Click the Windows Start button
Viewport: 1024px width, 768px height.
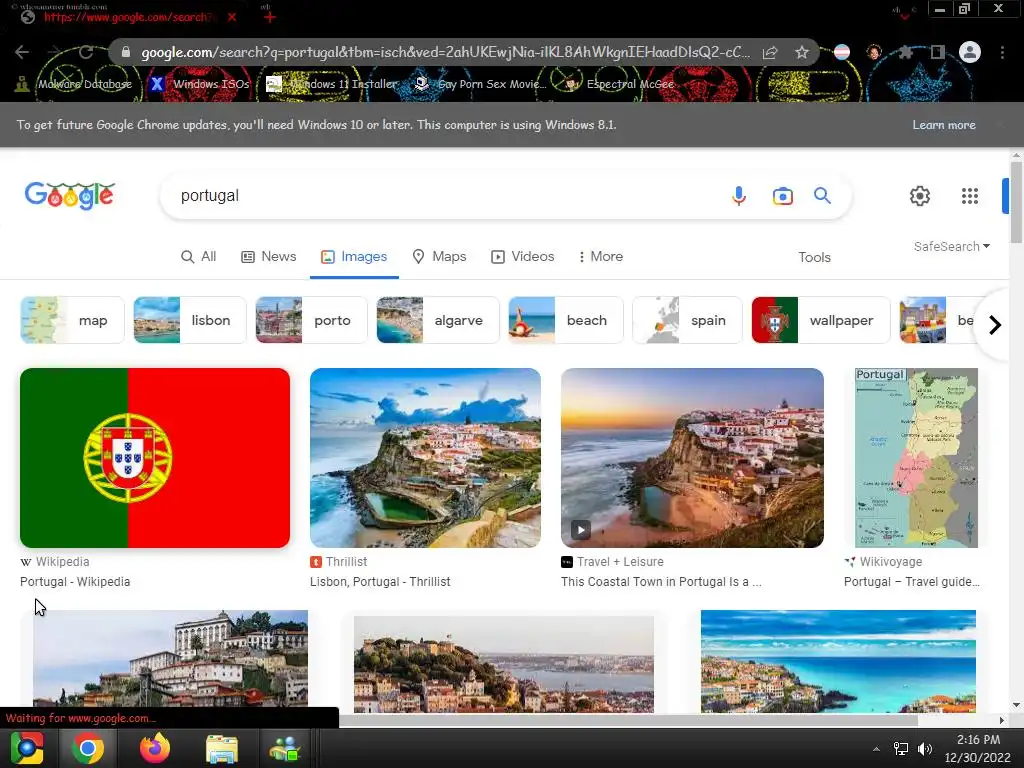[27, 748]
